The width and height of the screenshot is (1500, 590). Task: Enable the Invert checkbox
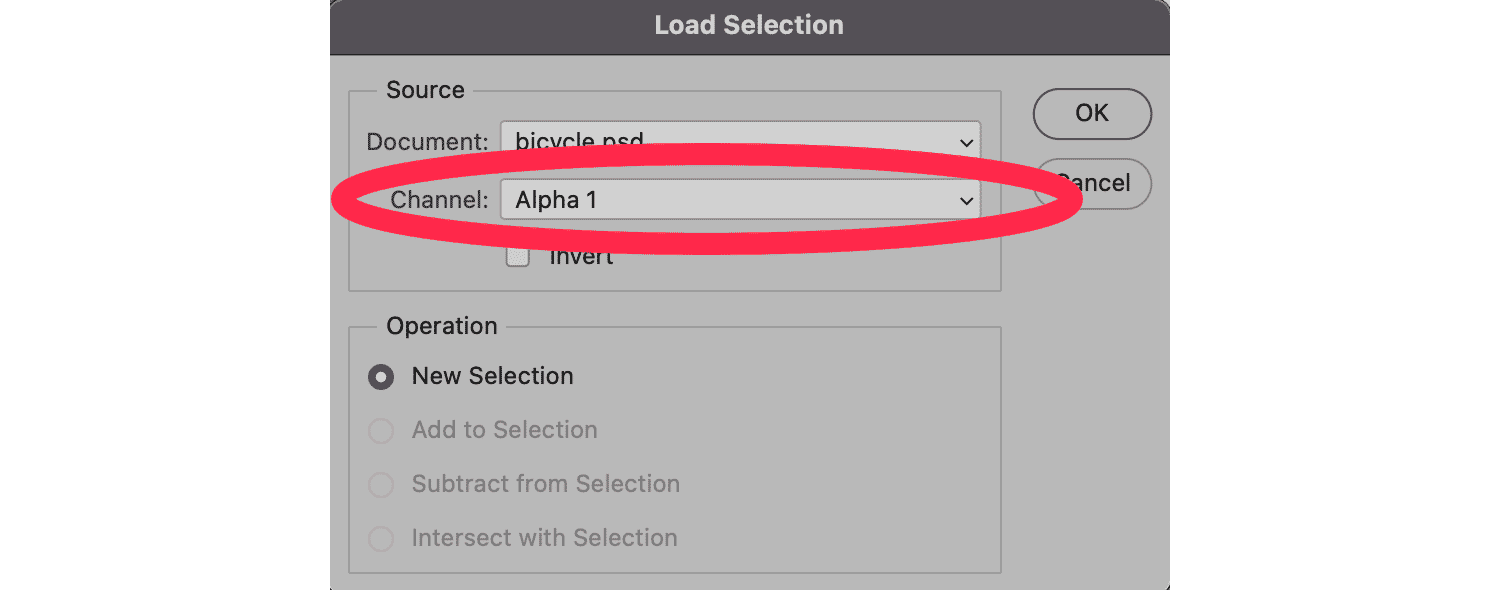pos(517,259)
